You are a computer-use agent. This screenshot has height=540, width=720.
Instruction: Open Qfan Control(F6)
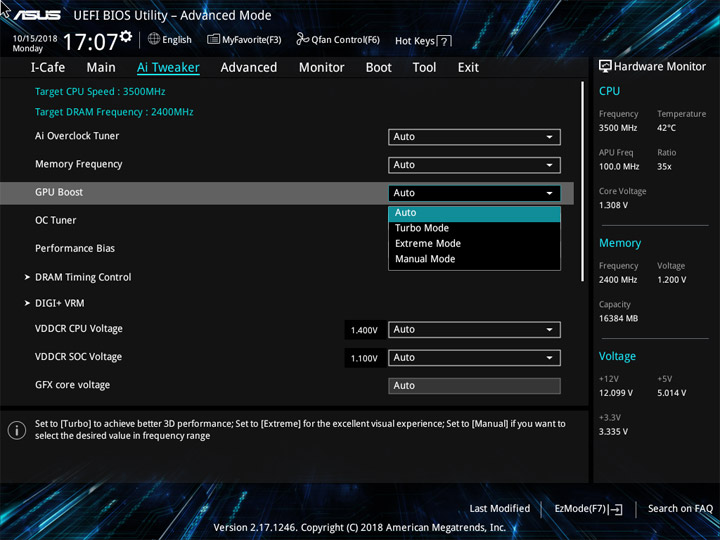tap(338, 39)
